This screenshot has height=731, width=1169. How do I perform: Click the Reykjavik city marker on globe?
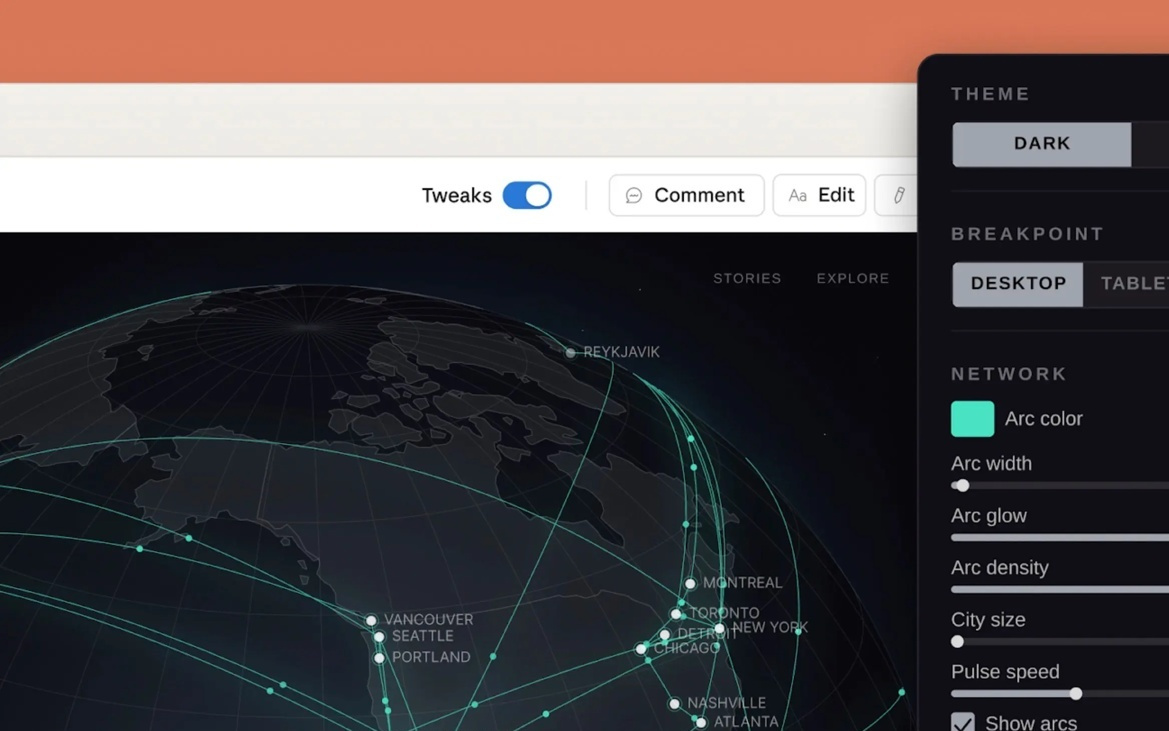(x=570, y=353)
